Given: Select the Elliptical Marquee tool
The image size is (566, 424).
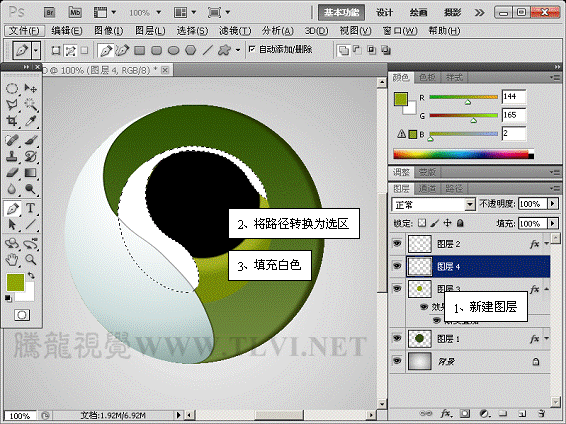Looking at the screenshot, I should 12,88.
